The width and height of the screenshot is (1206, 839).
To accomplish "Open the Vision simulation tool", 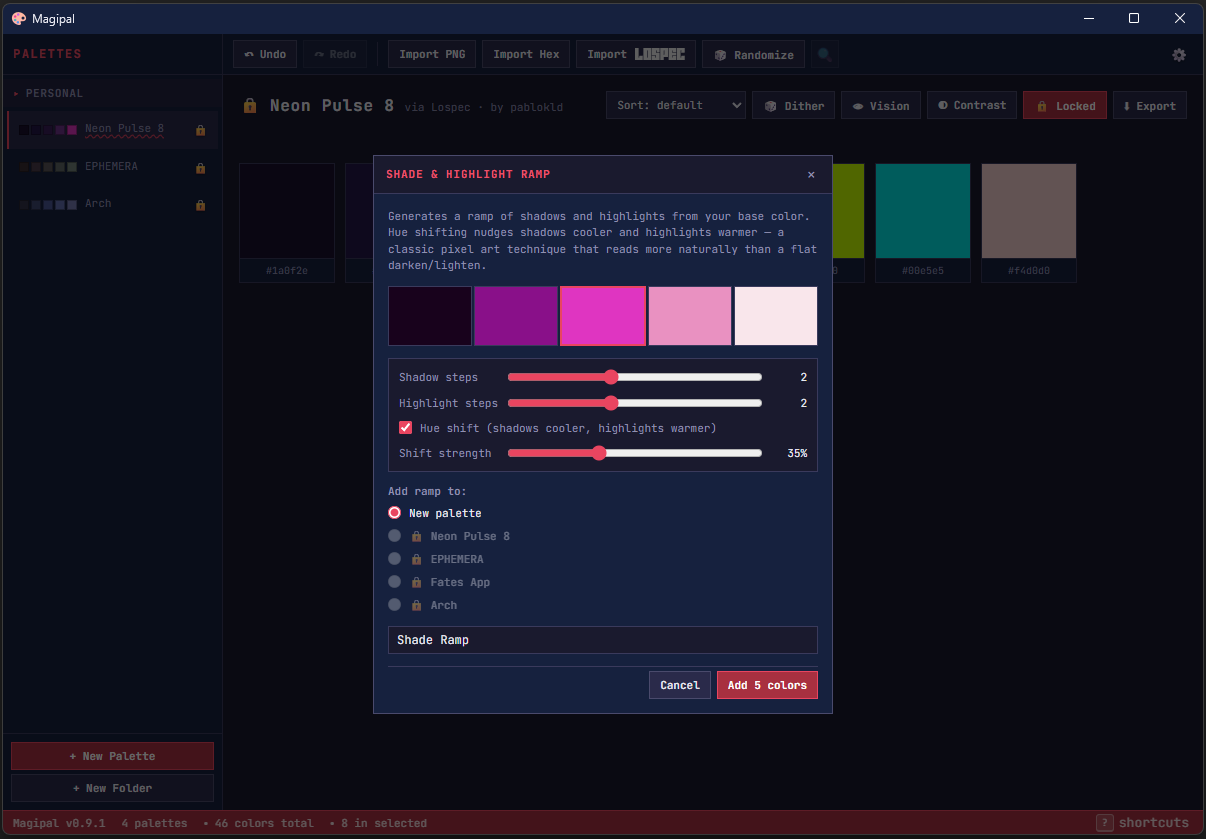I will pos(880,105).
